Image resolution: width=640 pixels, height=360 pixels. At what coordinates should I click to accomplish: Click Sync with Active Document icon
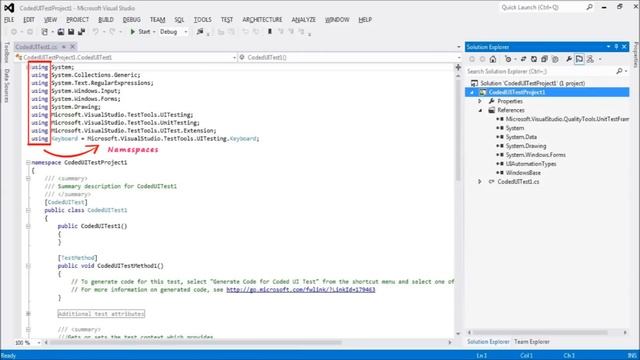523,60
